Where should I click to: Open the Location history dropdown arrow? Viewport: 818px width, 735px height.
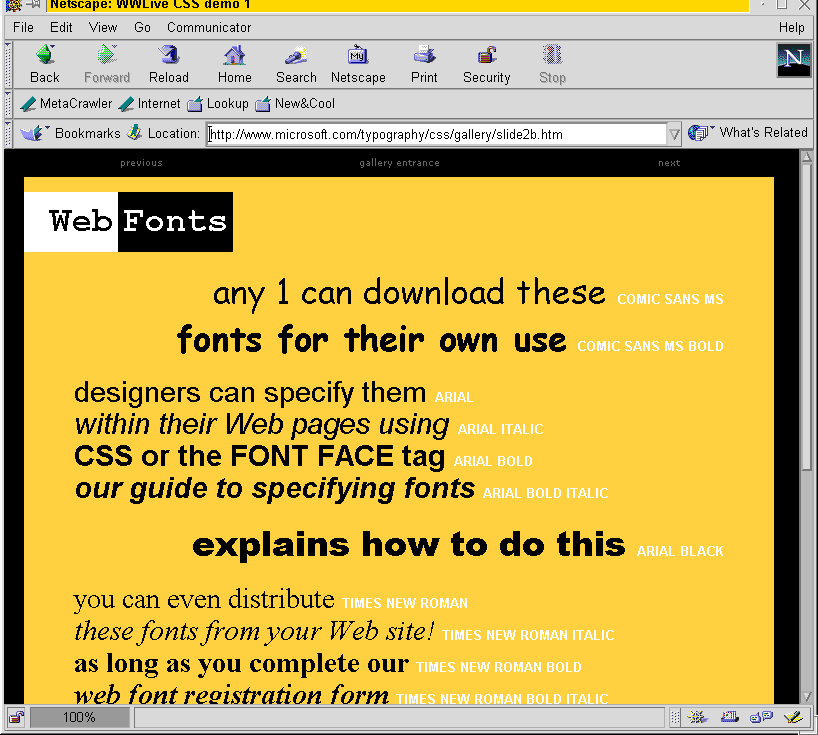point(674,135)
